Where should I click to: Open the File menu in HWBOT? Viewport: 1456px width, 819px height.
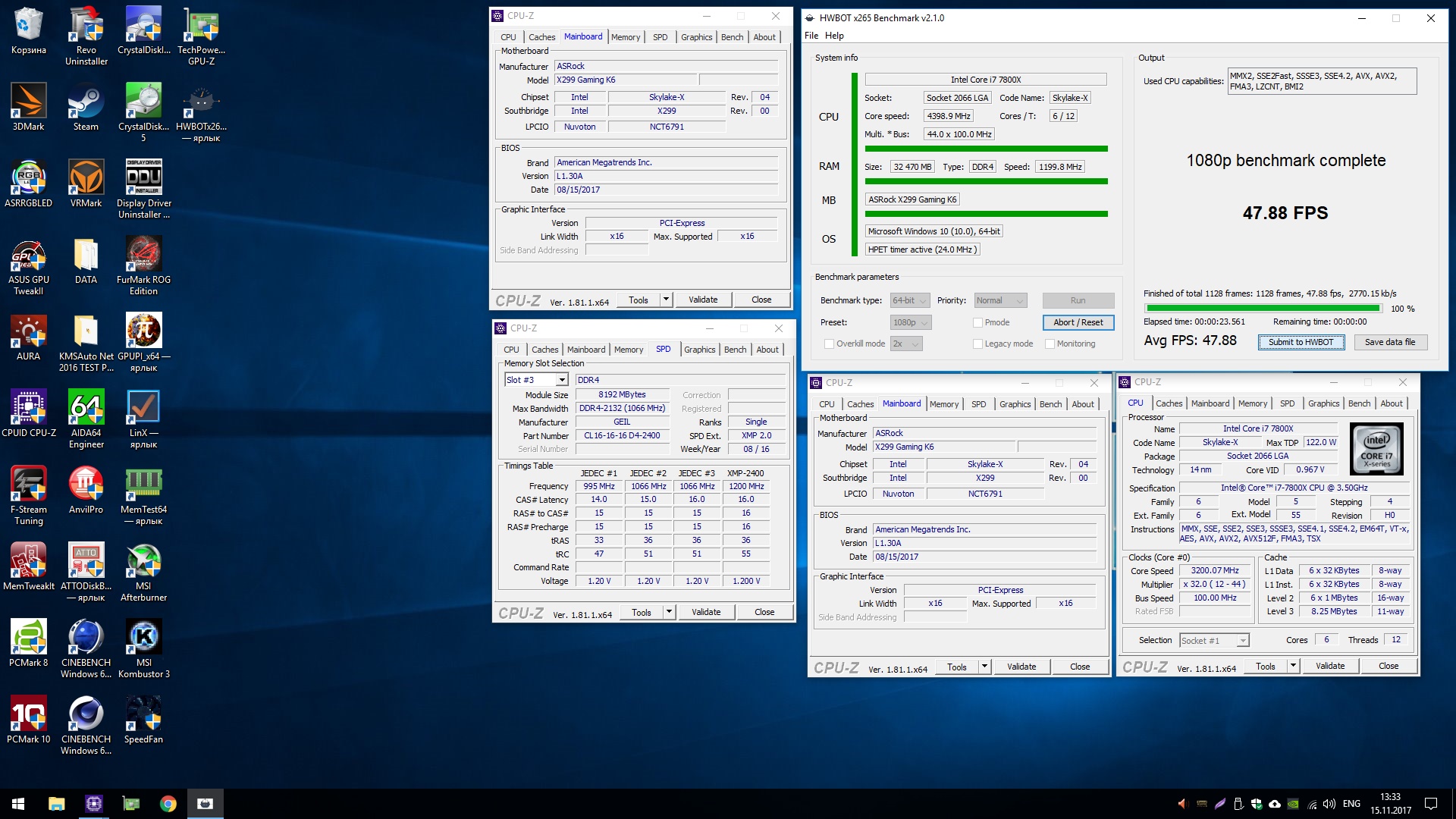(811, 36)
